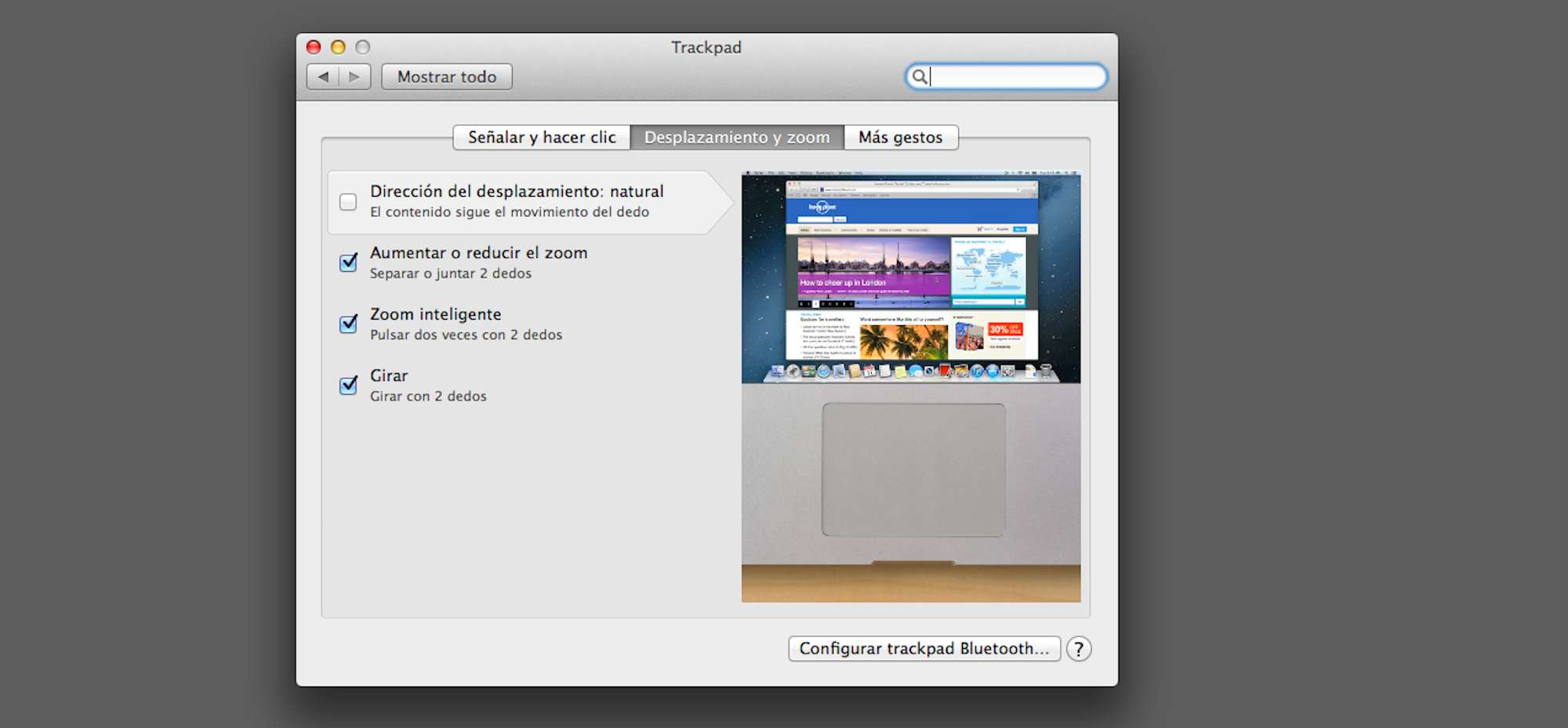
Task: Switch to the Señalar y hacer clic tab
Action: click(542, 137)
